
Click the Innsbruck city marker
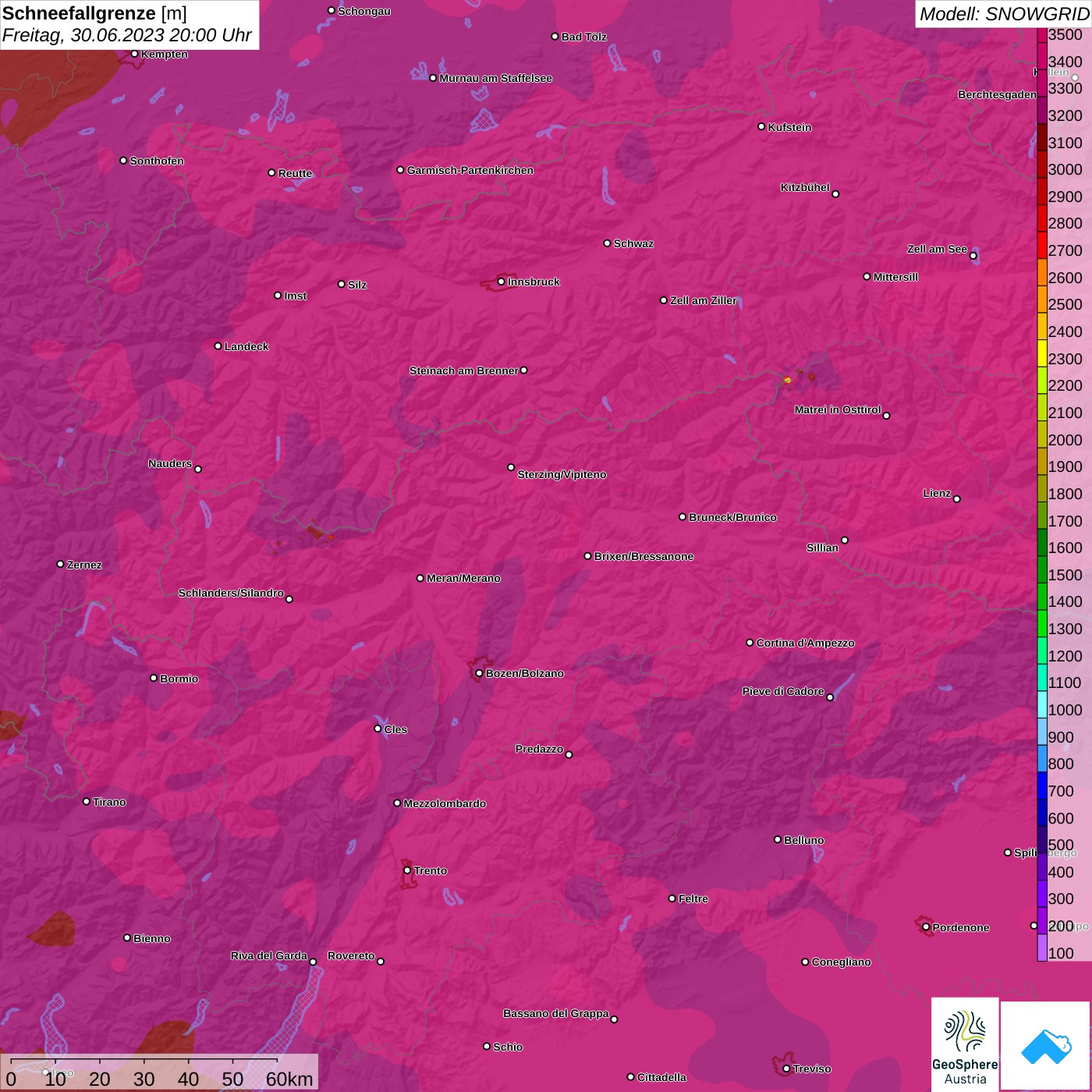pyautogui.click(x=502, y=282)
